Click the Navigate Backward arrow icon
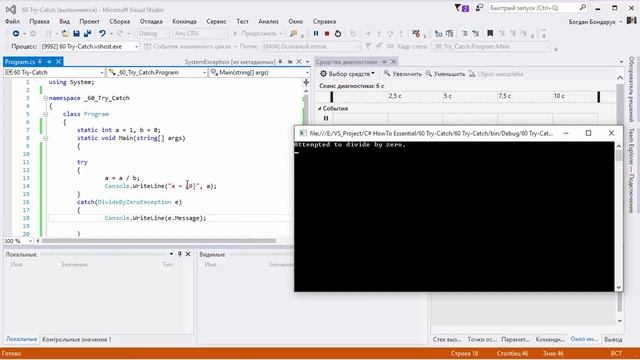This screenshot has width=640, height=360. [x=16, y=33]
